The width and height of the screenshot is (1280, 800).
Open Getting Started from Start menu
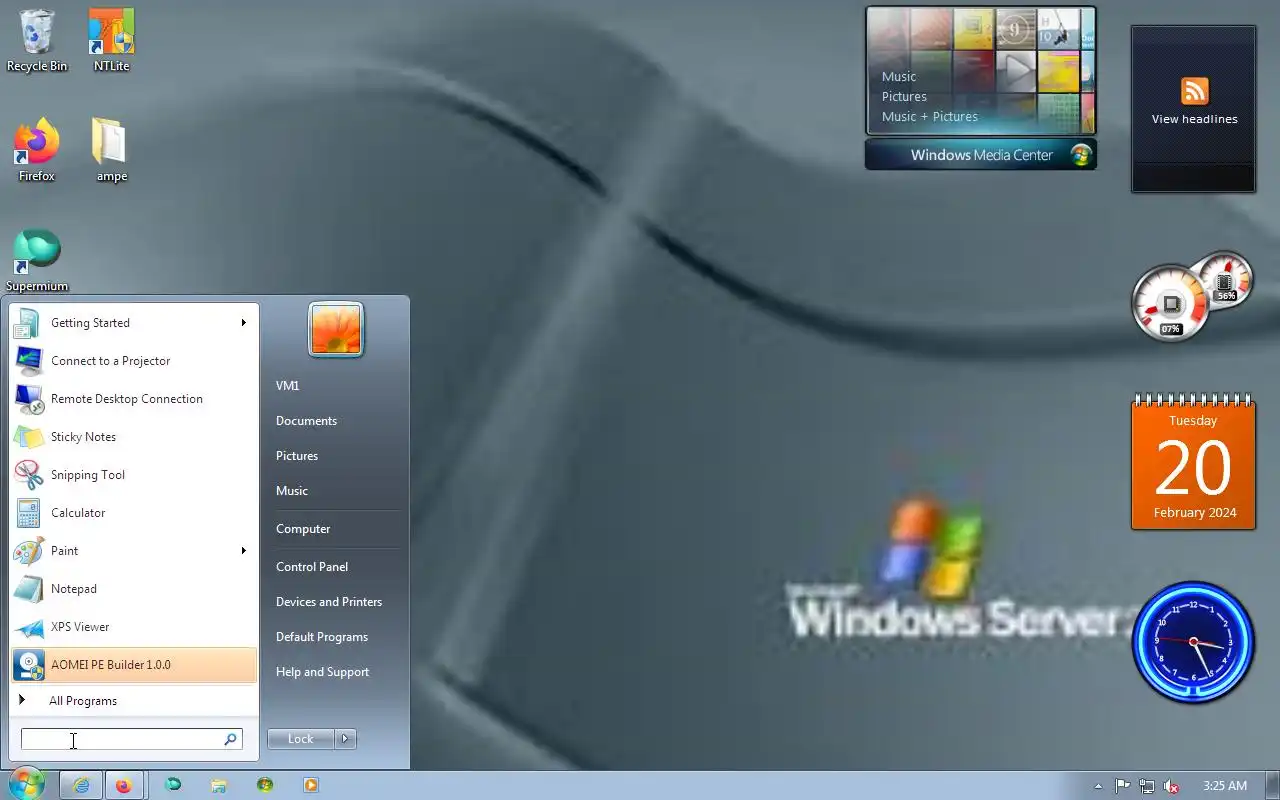pyautogui.click(x=134, y=323)
